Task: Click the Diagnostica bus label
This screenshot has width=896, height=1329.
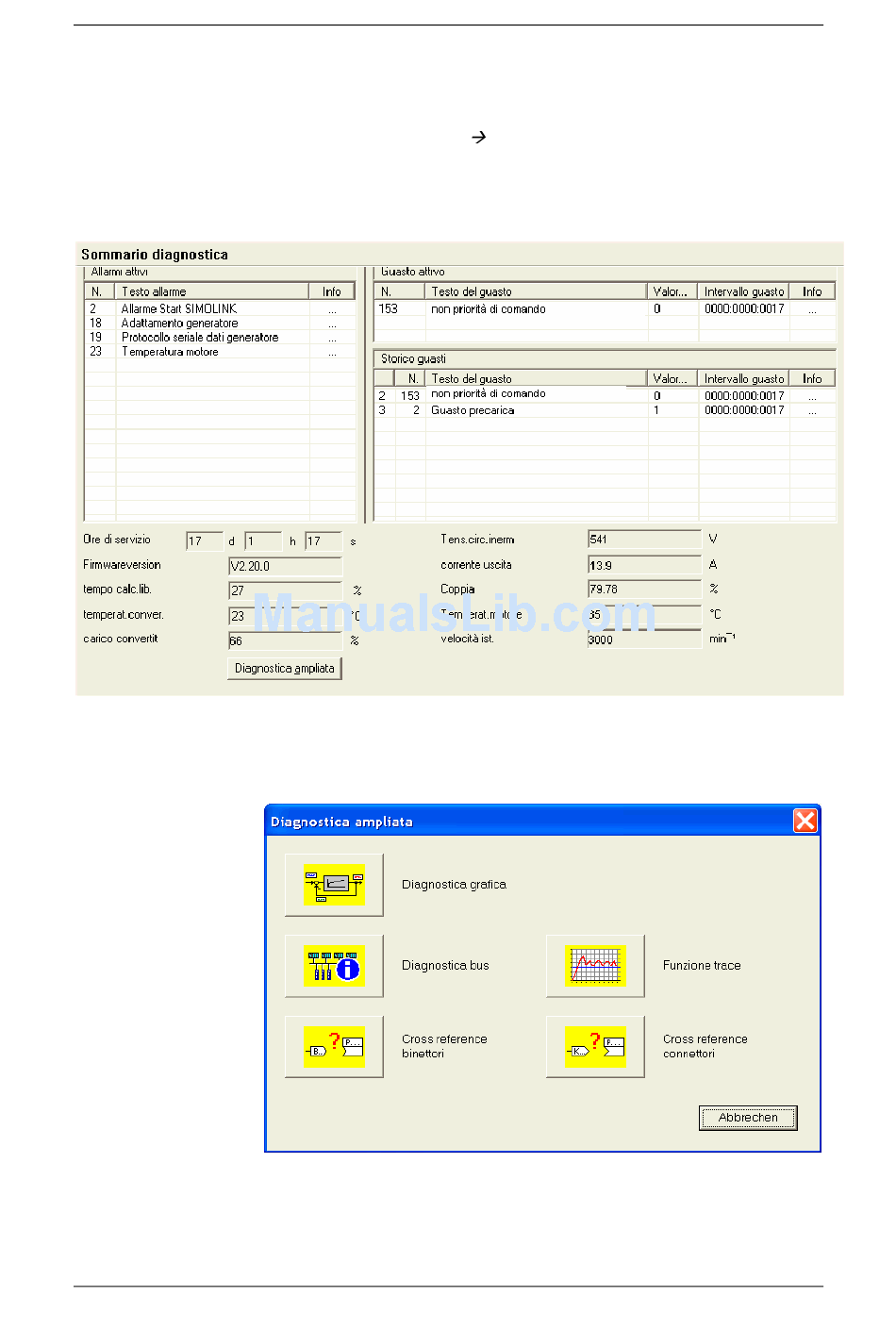Action: coord(445,966)
